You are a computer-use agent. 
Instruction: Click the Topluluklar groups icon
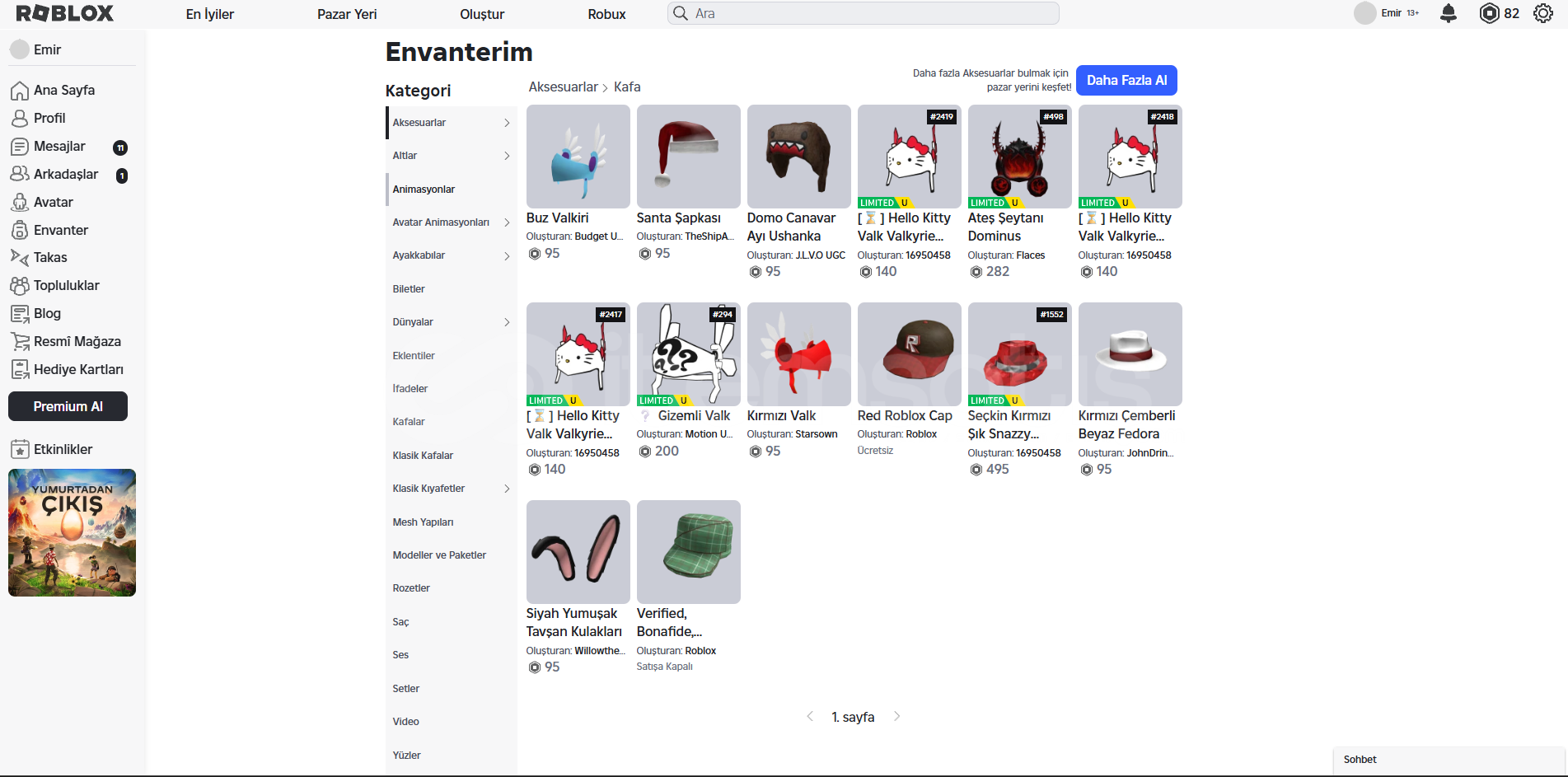pyautogui.click(x=20, y=286)
